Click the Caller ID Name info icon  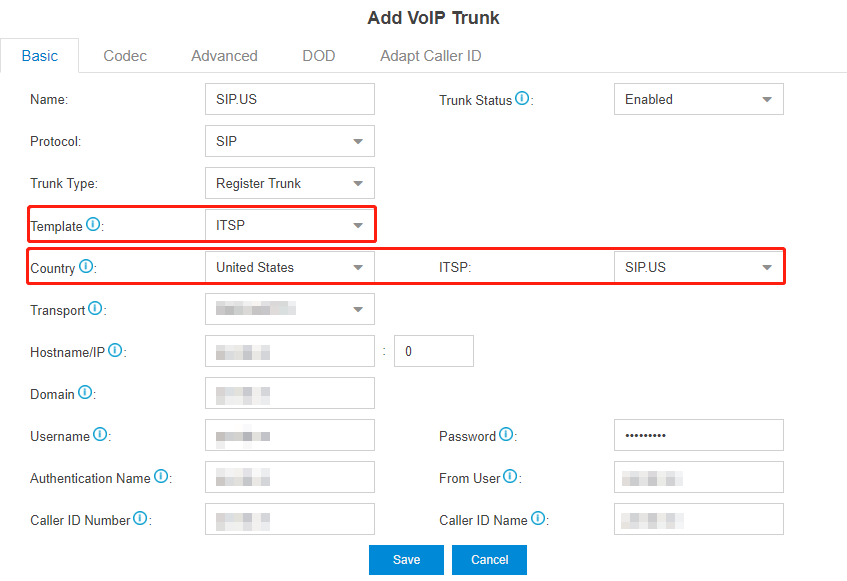click(x=538, y=518)
